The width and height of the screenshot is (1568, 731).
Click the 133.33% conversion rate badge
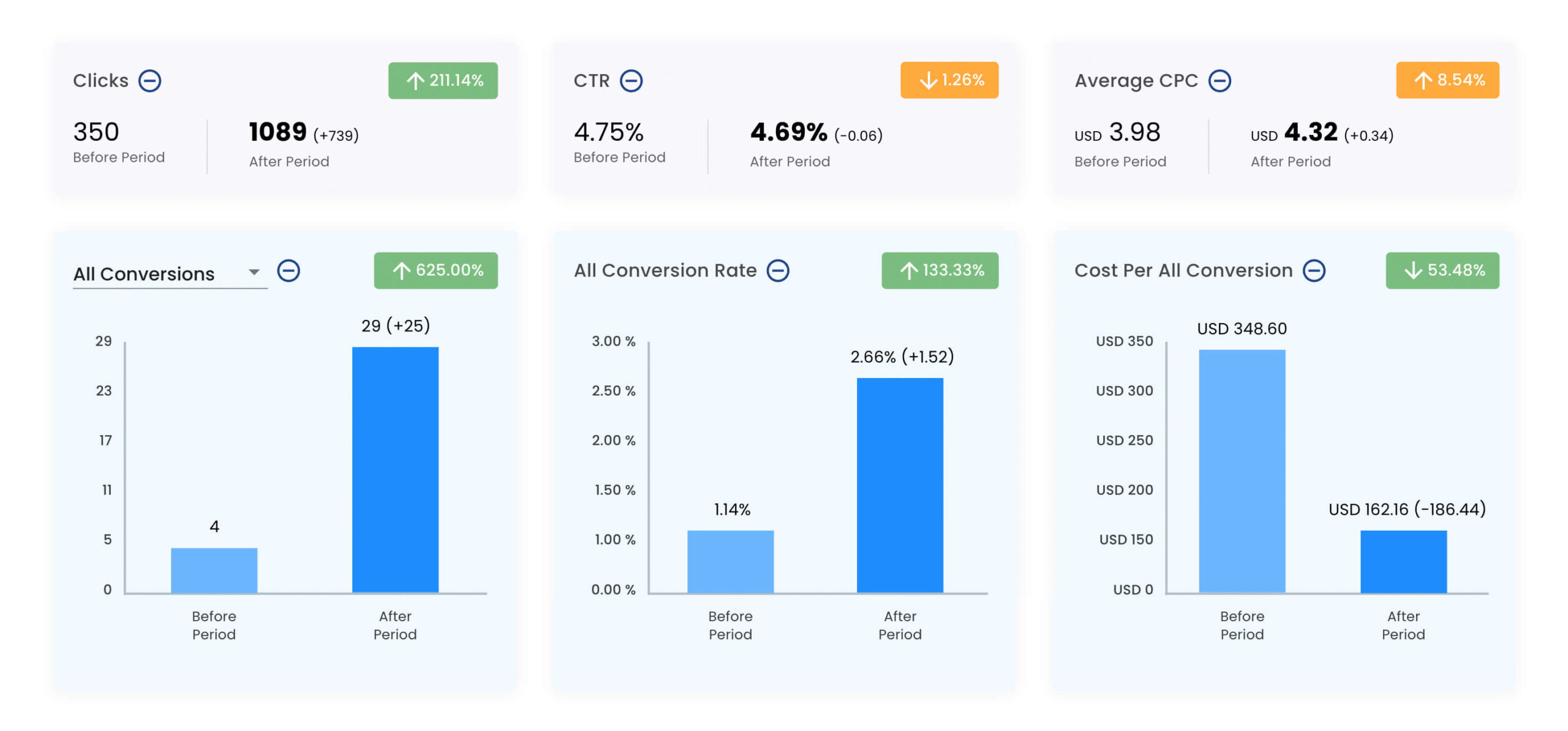tap(940, 270)
